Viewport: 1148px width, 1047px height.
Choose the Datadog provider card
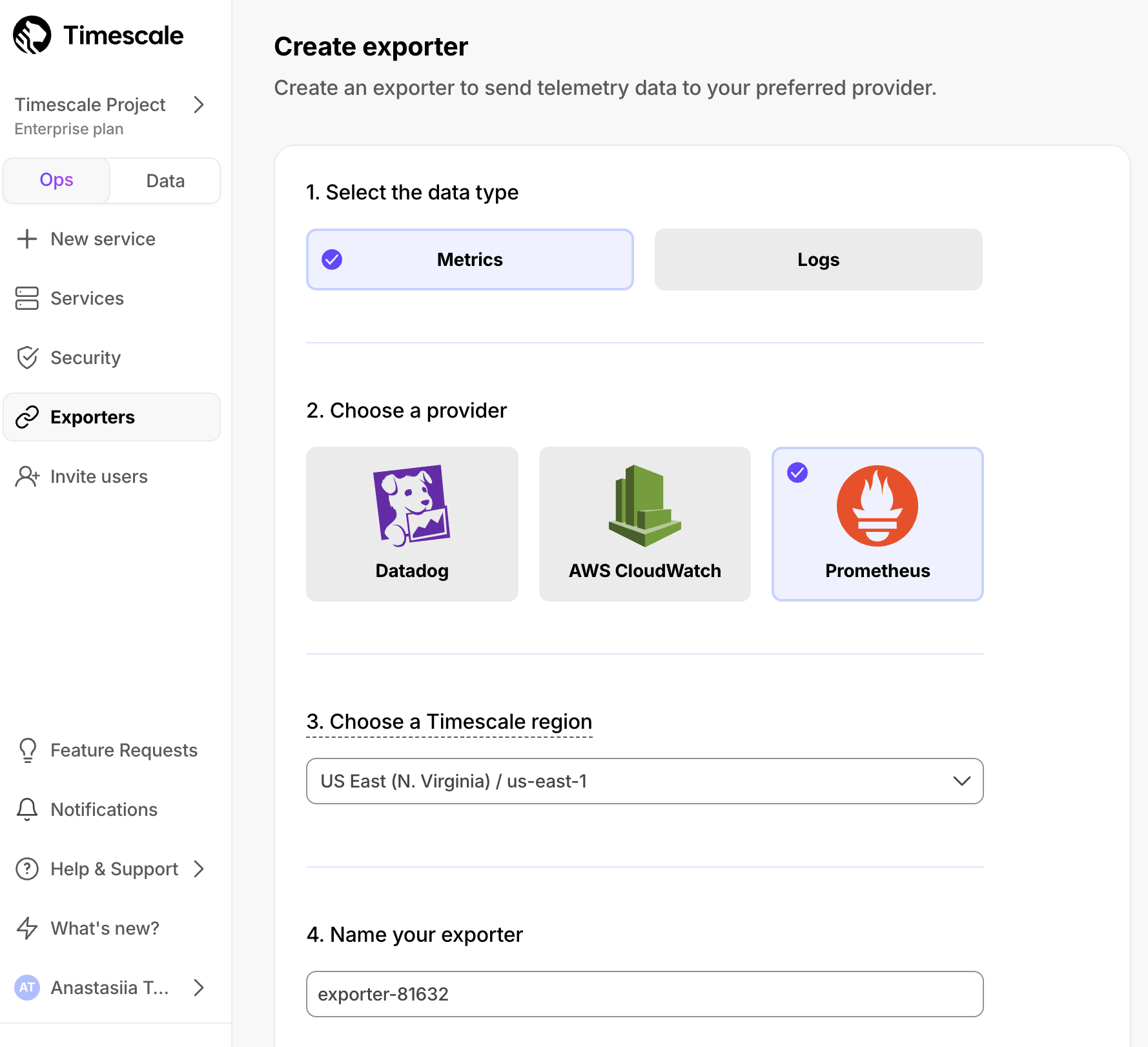[x=412, y=524]
